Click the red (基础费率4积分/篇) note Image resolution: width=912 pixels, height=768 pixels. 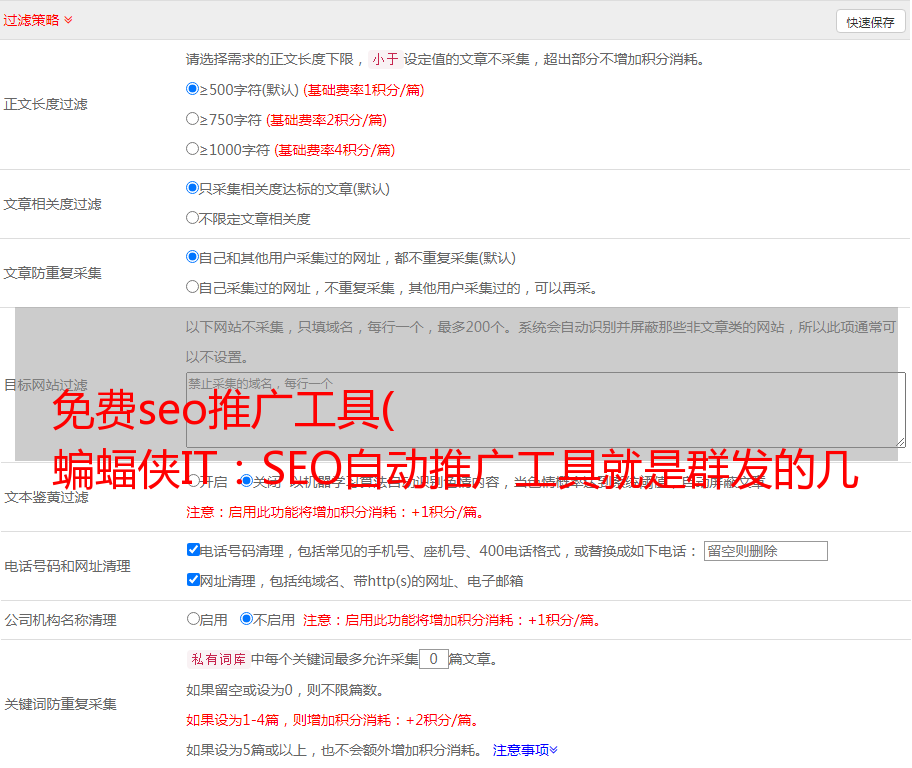coord(334,150)
